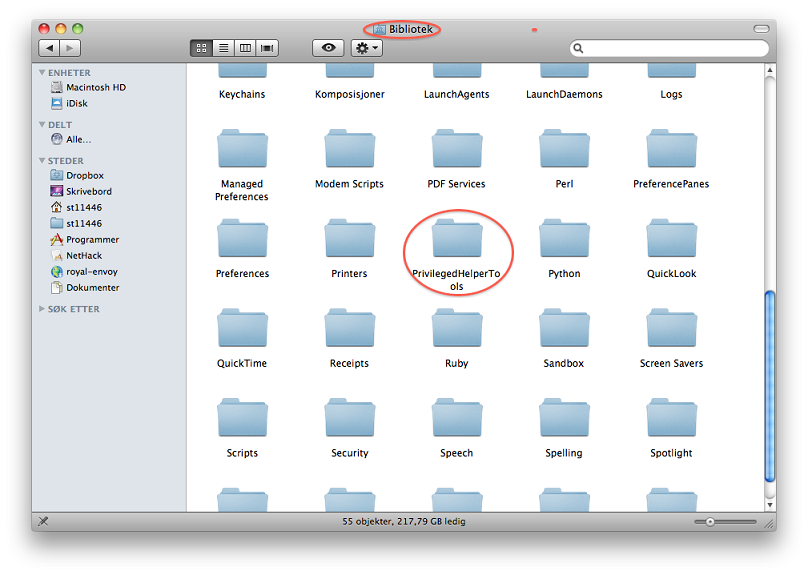Switch to Cover Flow view
Screen dimensions: 808x575
tap(267, 48)
